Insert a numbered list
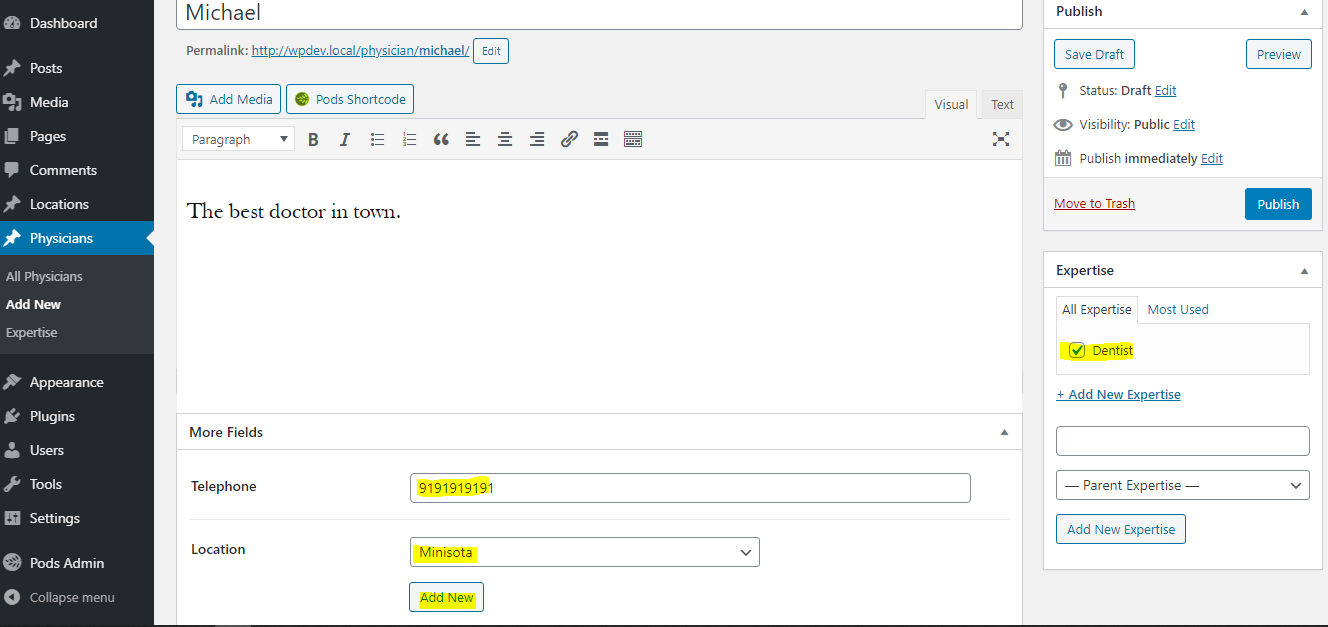1328x627 pixels. (x=409, y=139)
